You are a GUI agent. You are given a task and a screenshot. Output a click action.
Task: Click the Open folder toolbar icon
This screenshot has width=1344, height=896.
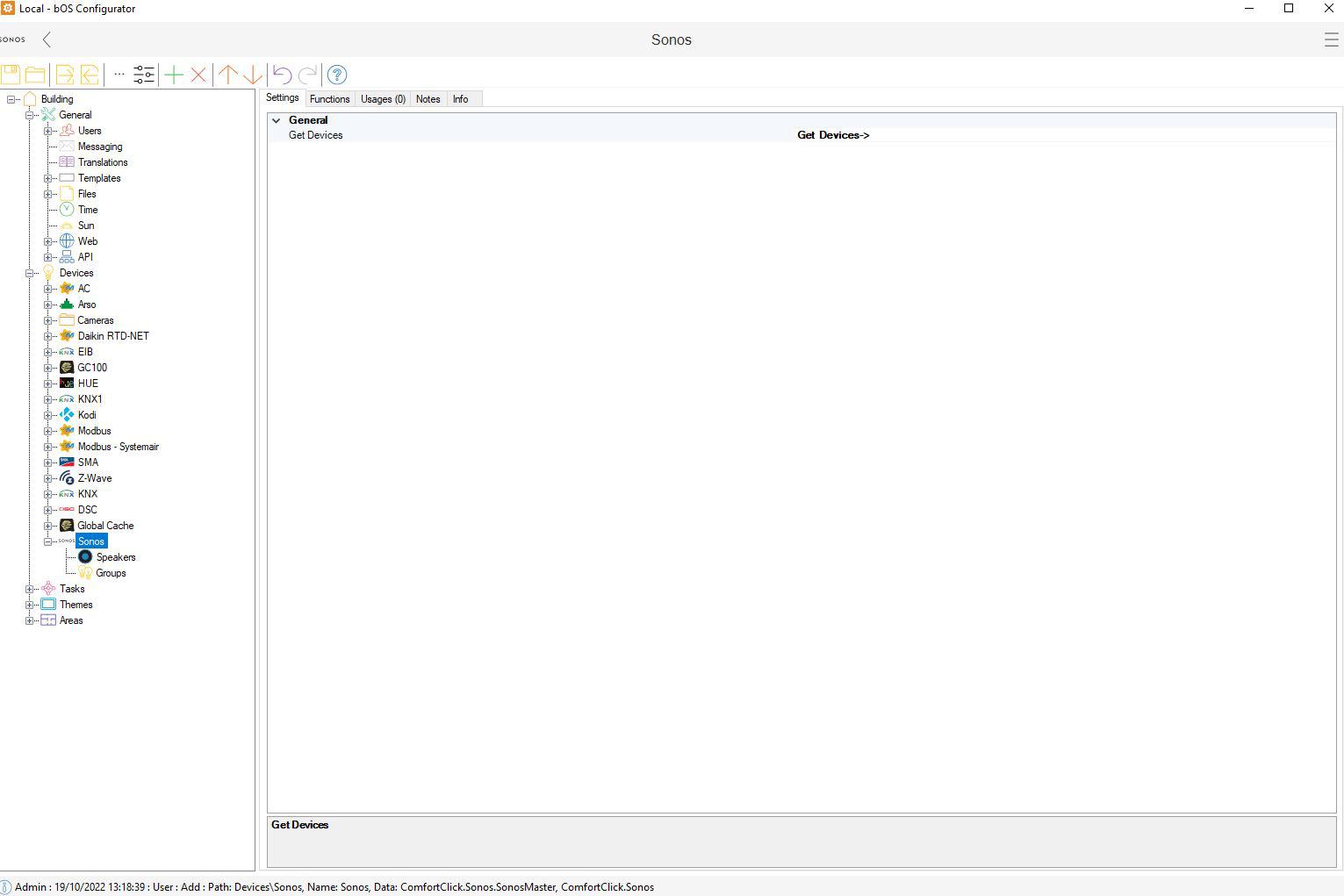(x=35, y=75)
